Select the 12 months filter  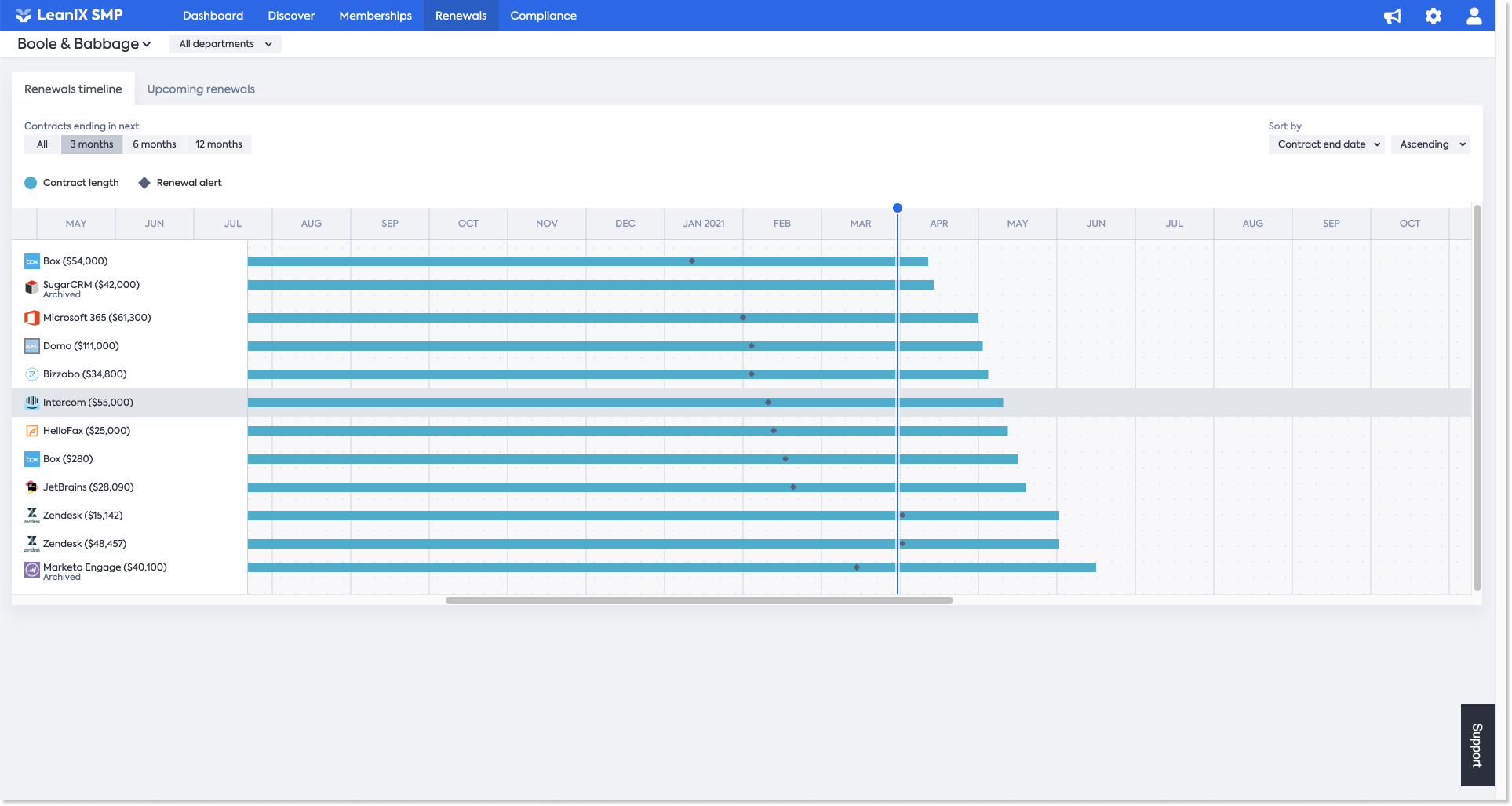219,144
